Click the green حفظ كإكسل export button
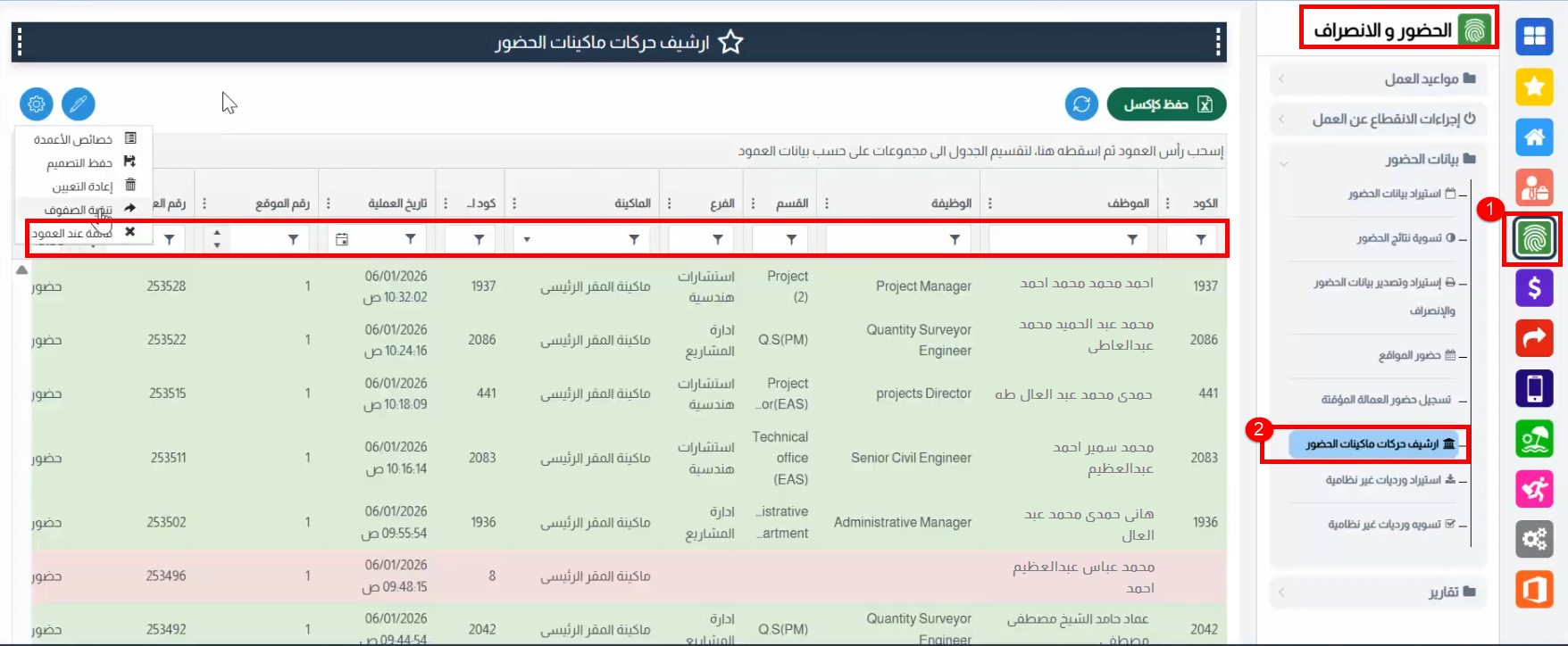Screen dimensions: 1568x646 coord(1166,104)
